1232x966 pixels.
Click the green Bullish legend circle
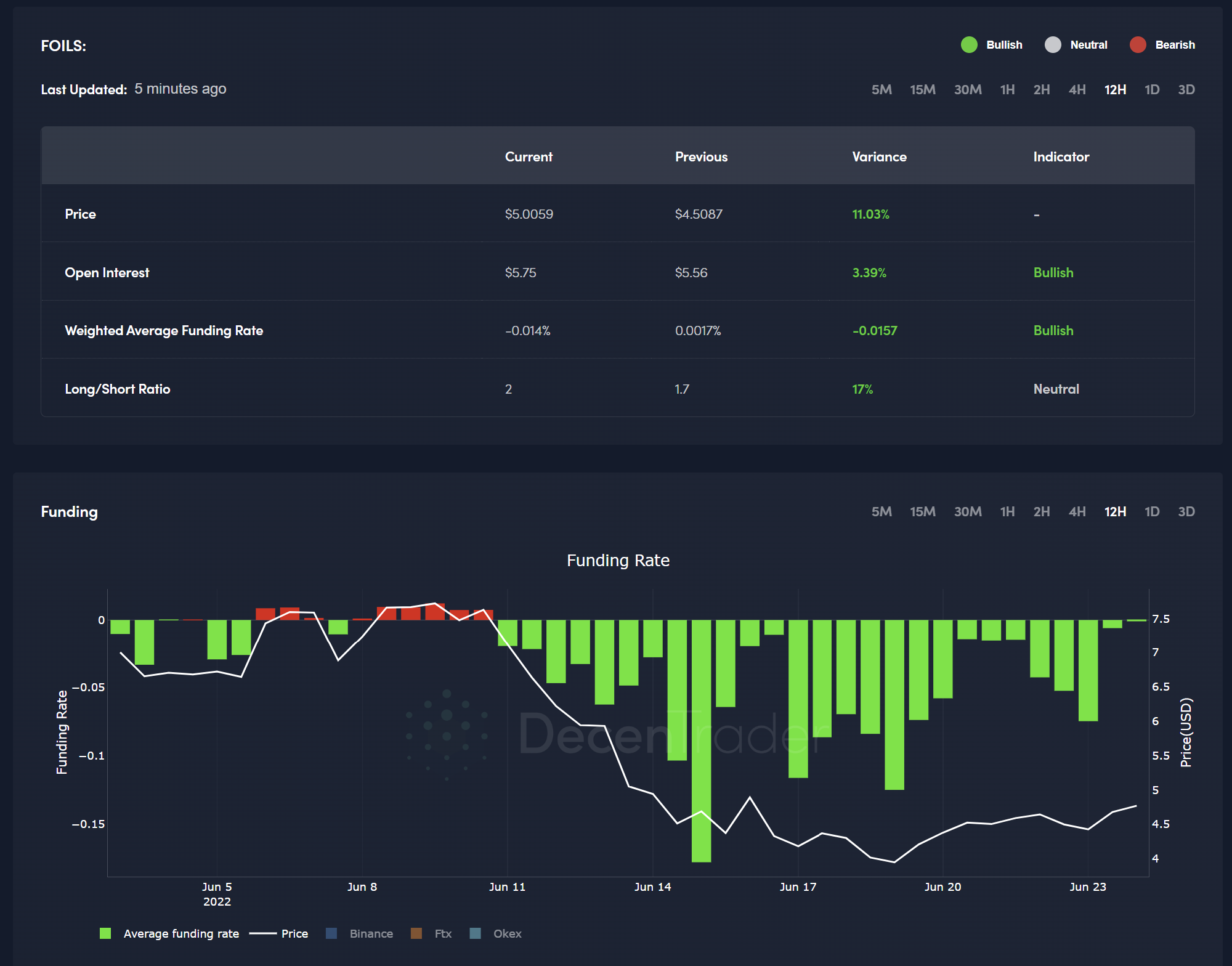pyautogui.click(x=969, y=45)
